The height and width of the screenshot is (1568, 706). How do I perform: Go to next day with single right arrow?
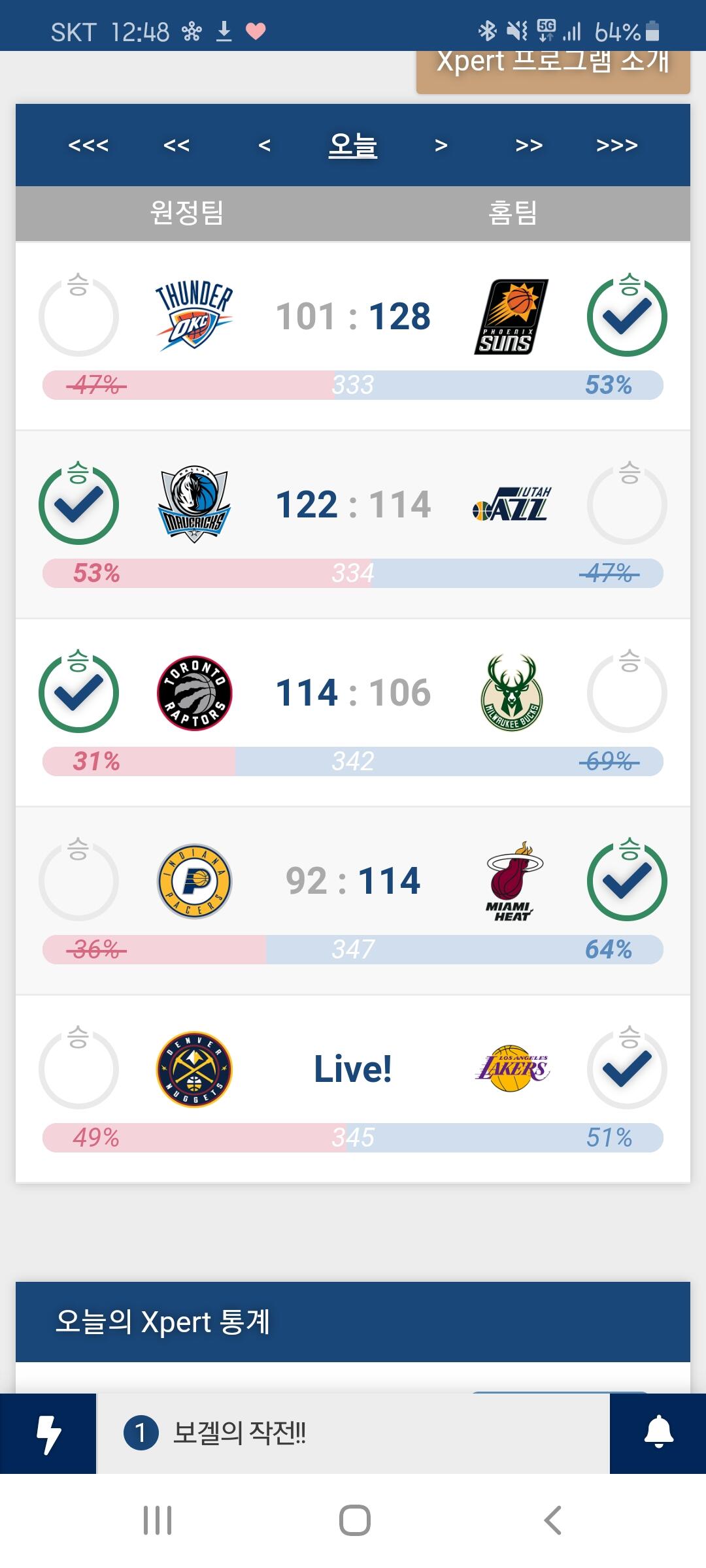441,145
